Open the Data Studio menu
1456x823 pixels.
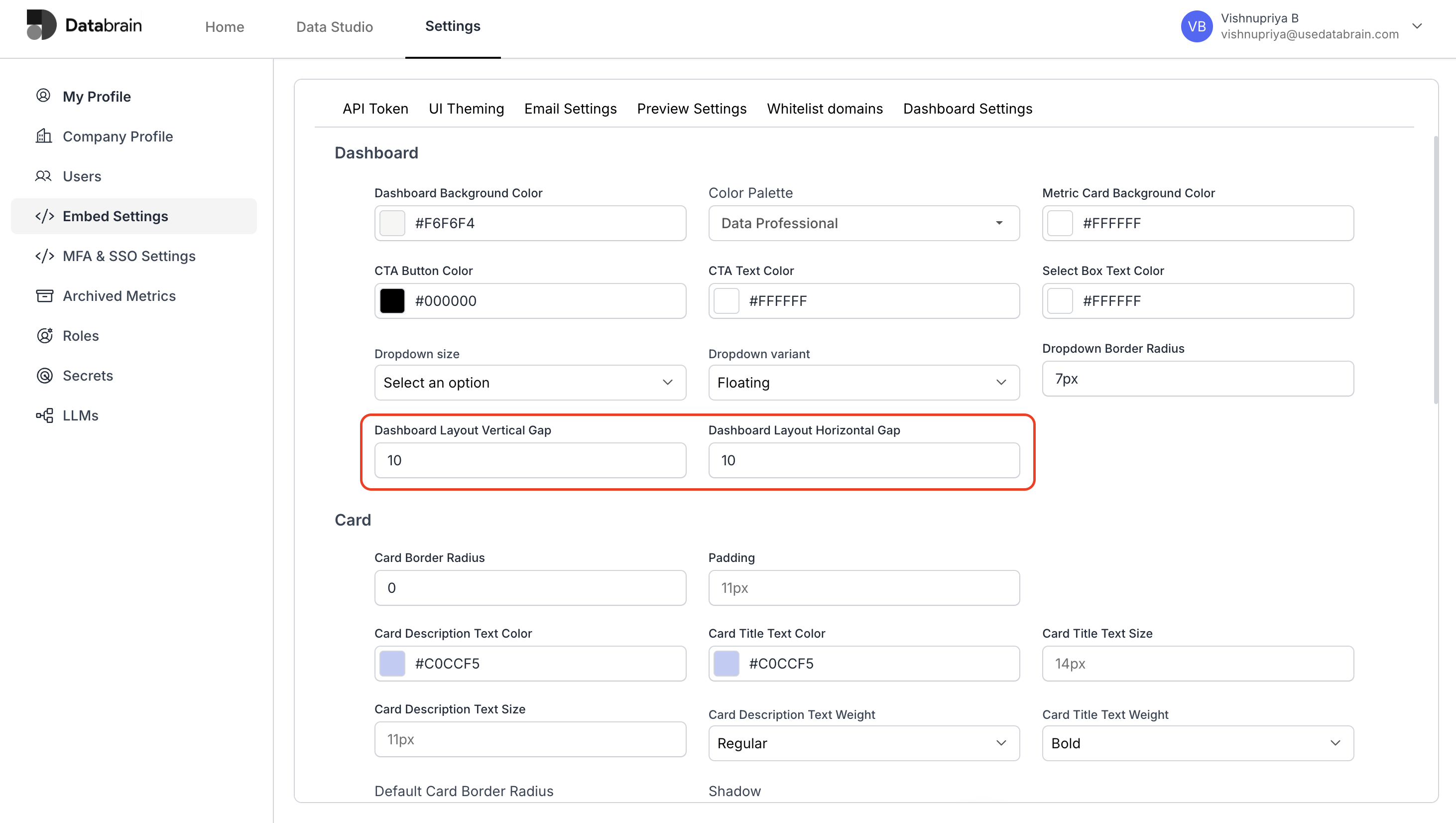tap(334, 26)
